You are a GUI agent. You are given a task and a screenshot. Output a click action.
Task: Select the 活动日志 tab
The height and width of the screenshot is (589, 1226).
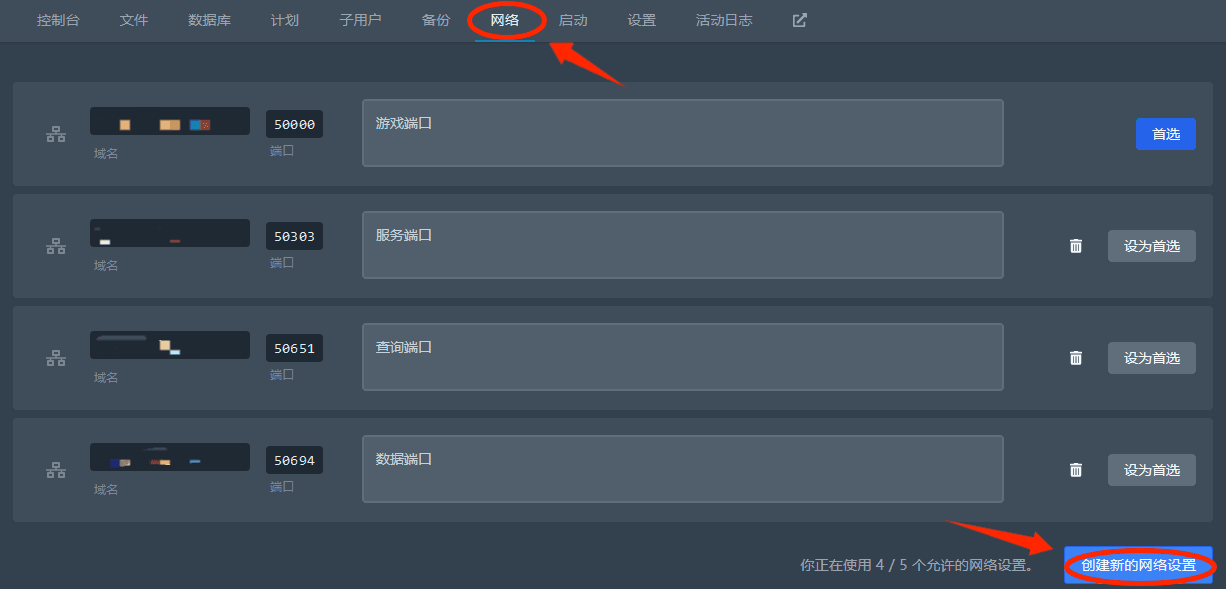724,20
